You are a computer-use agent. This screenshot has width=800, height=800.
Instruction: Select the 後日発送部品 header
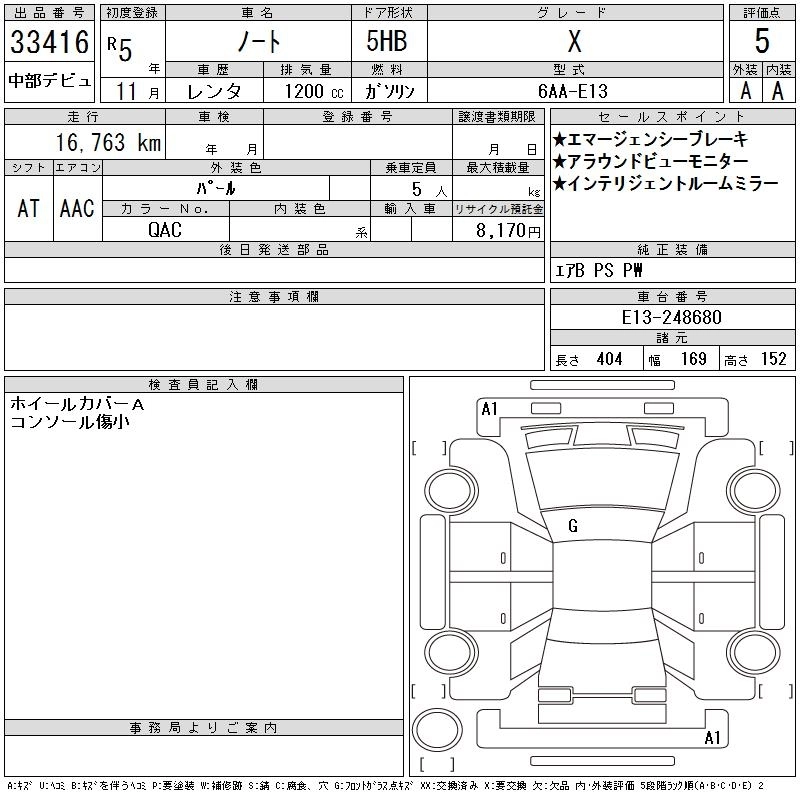274,249
